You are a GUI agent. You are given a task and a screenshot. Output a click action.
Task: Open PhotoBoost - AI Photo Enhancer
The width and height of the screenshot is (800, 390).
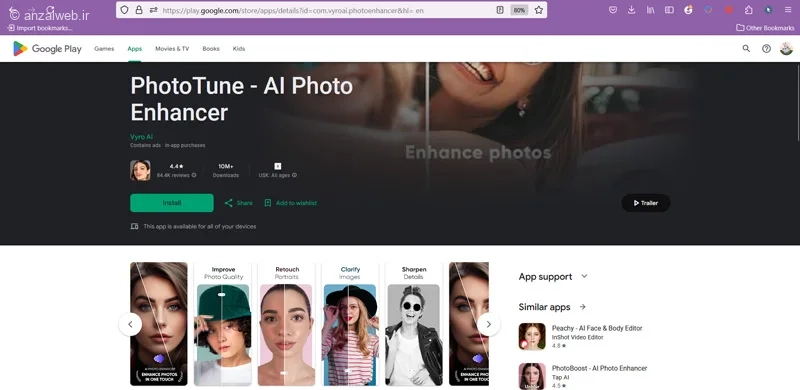coord(599,368)
